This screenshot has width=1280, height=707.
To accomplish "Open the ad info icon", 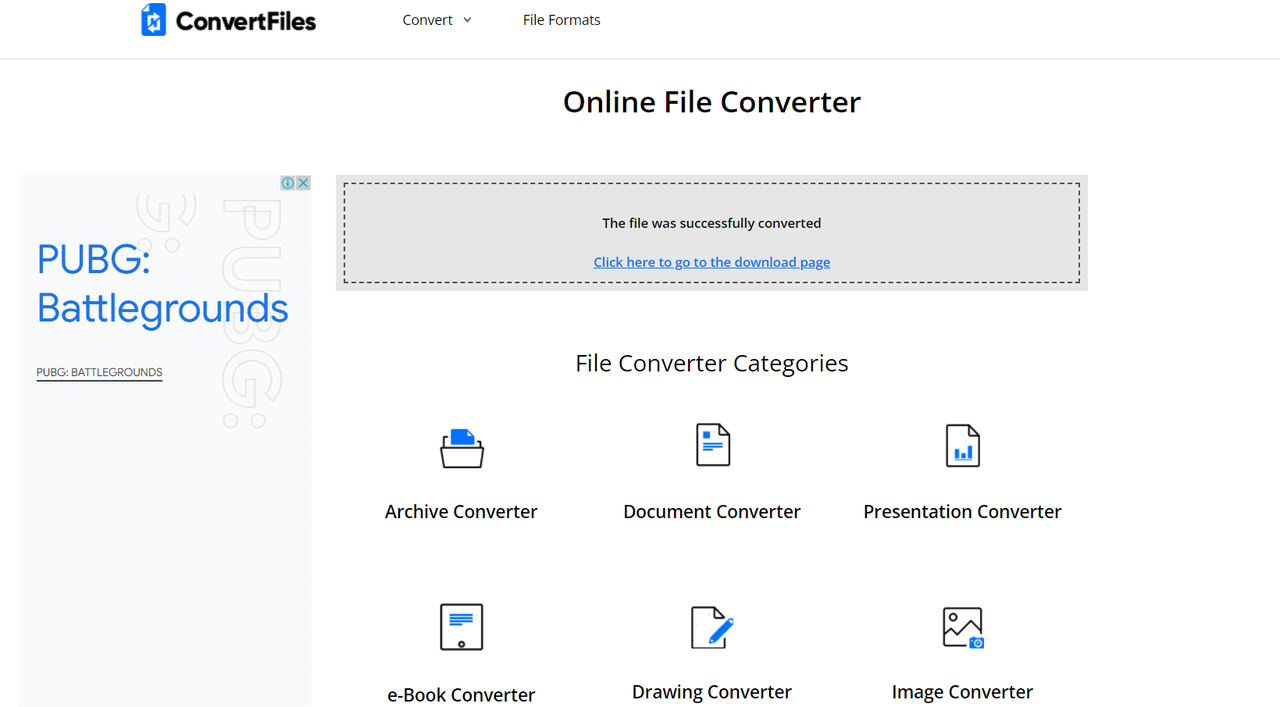I will (x=288, y=183).
